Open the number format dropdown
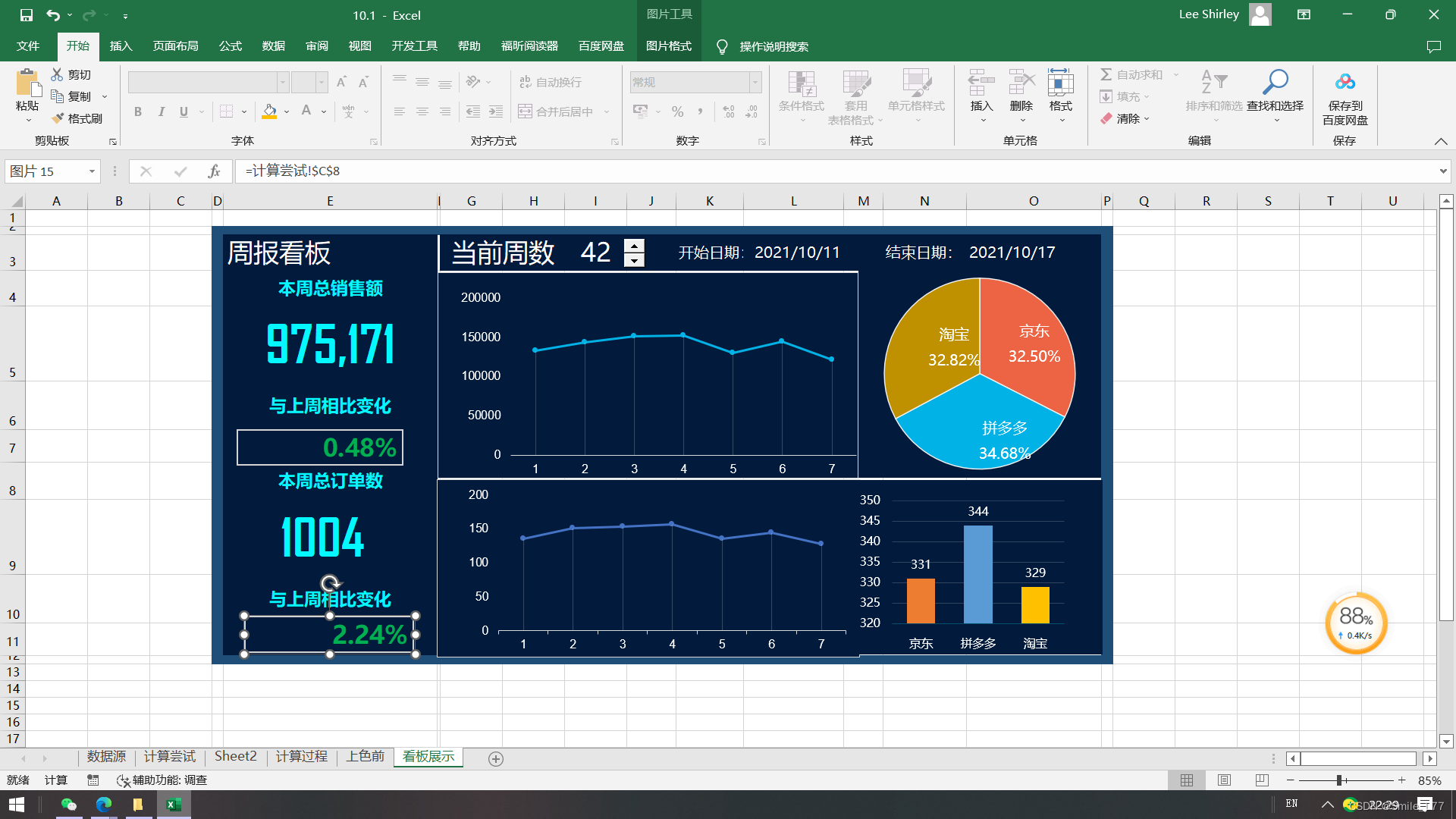1456x819 pixels. pyautogui.click(x=755, y=82)
